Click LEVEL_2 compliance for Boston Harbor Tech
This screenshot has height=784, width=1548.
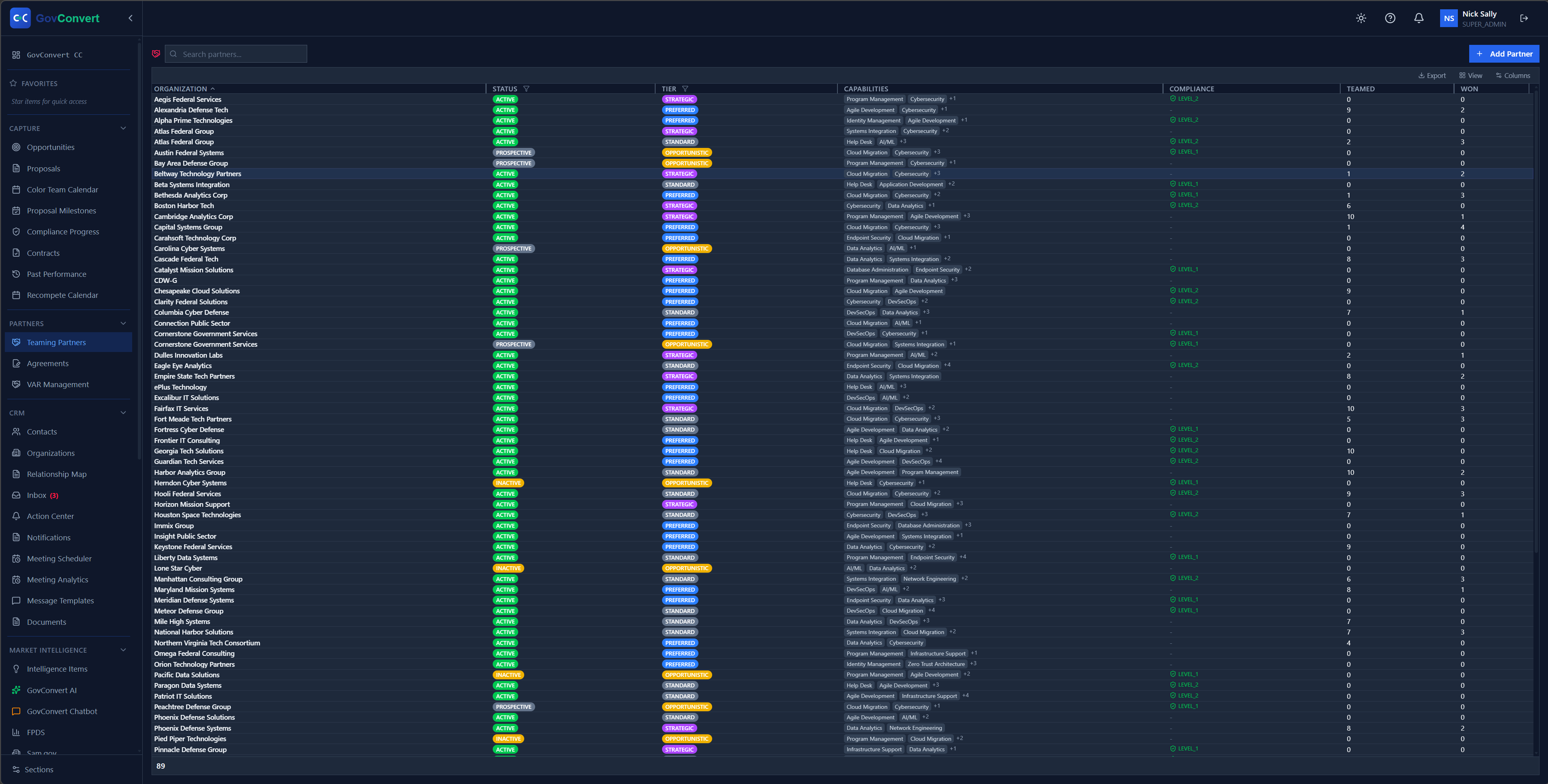(1184, 205)
